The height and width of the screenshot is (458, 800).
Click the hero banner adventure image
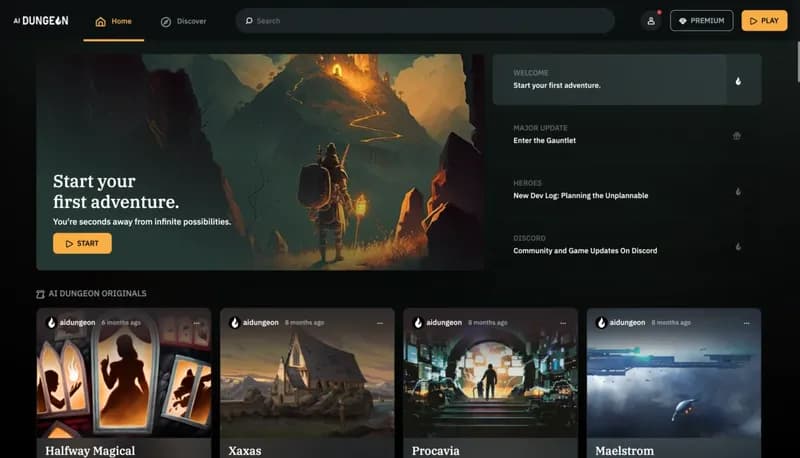260,162
